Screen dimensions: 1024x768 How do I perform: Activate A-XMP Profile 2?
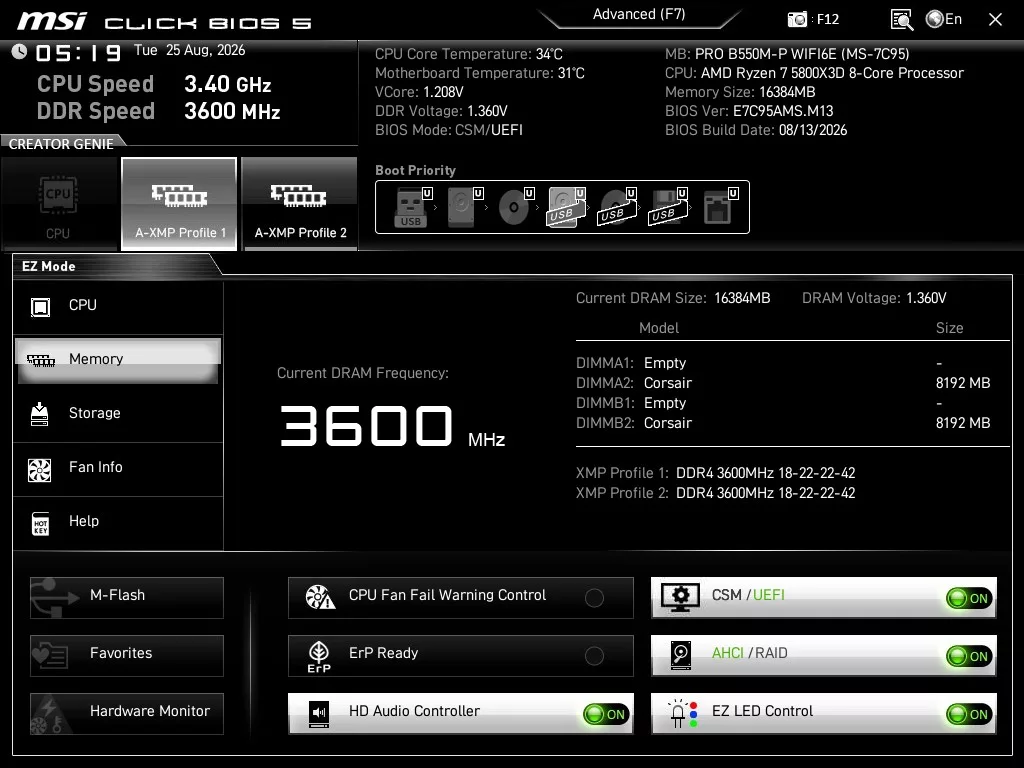tap(300, 204)
